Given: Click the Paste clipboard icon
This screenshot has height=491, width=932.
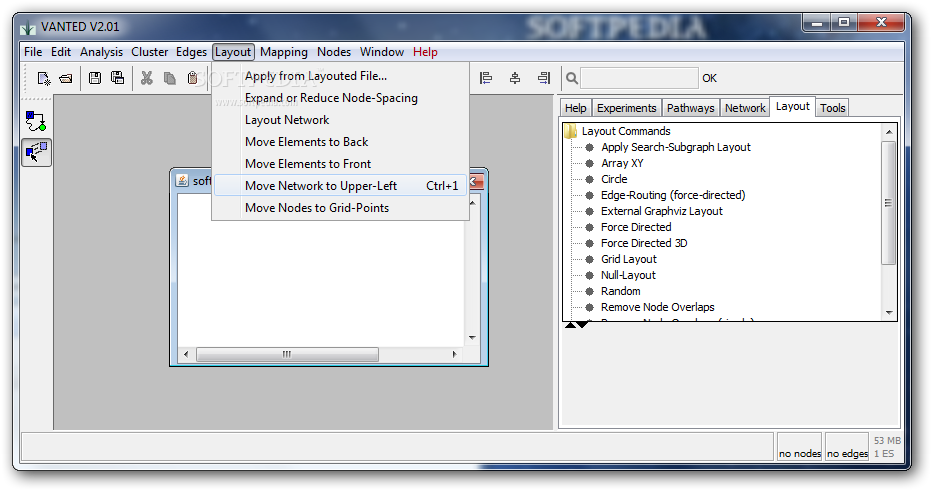Looking at the screenshot, I should point(192,78).
